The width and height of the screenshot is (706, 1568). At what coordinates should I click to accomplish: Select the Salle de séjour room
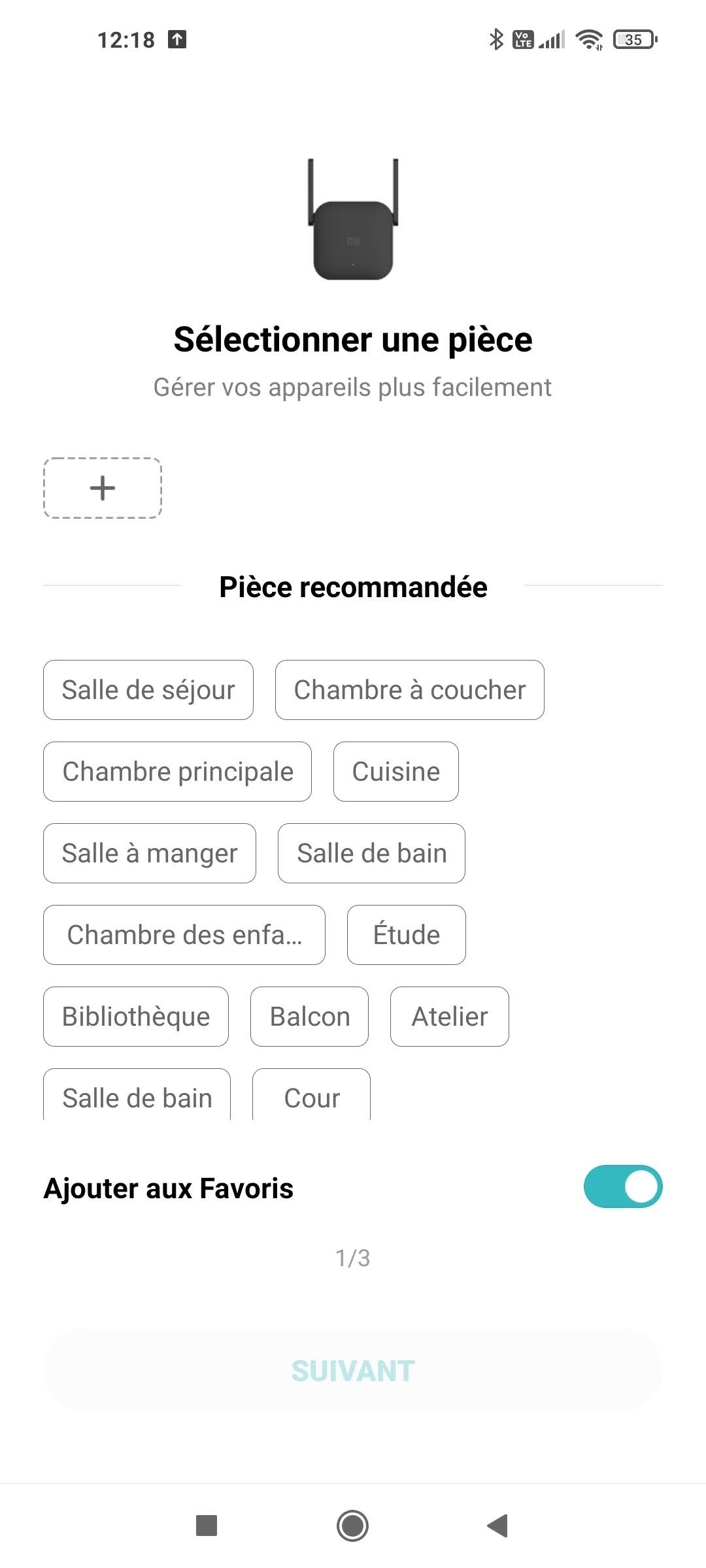coord(148,690)
